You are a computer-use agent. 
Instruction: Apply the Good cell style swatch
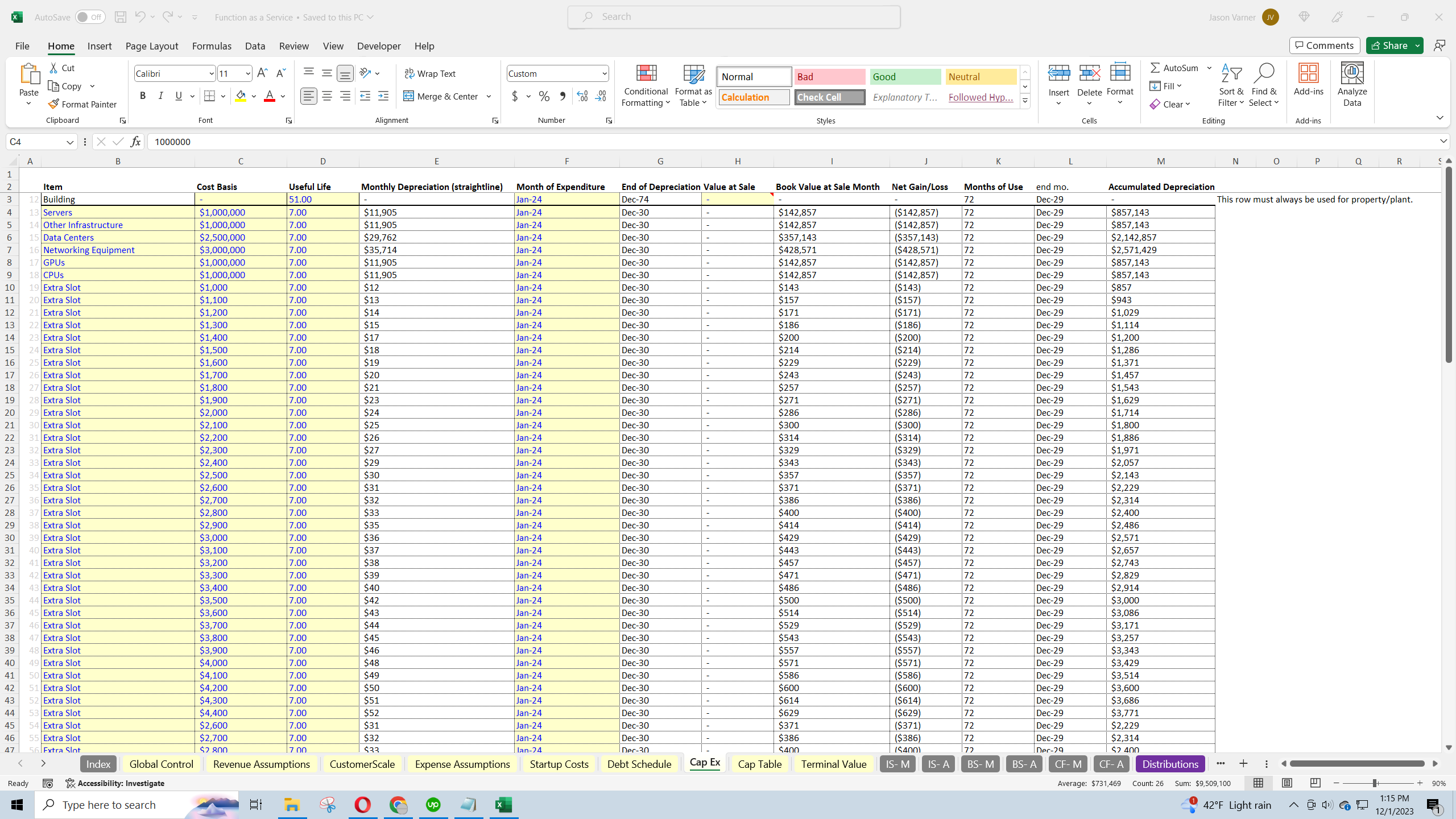(x=905, y=77)
